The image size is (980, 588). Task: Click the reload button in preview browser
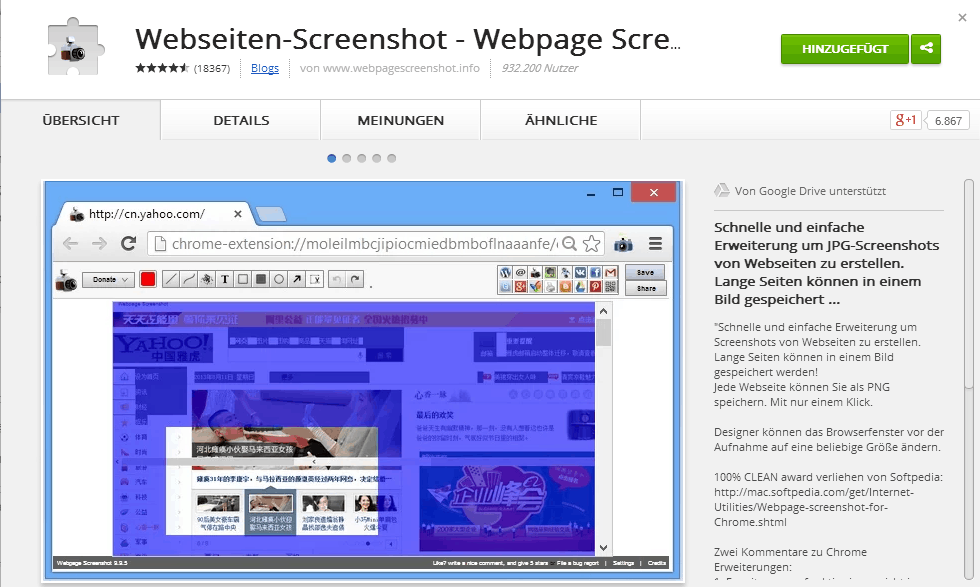(129, 243)
